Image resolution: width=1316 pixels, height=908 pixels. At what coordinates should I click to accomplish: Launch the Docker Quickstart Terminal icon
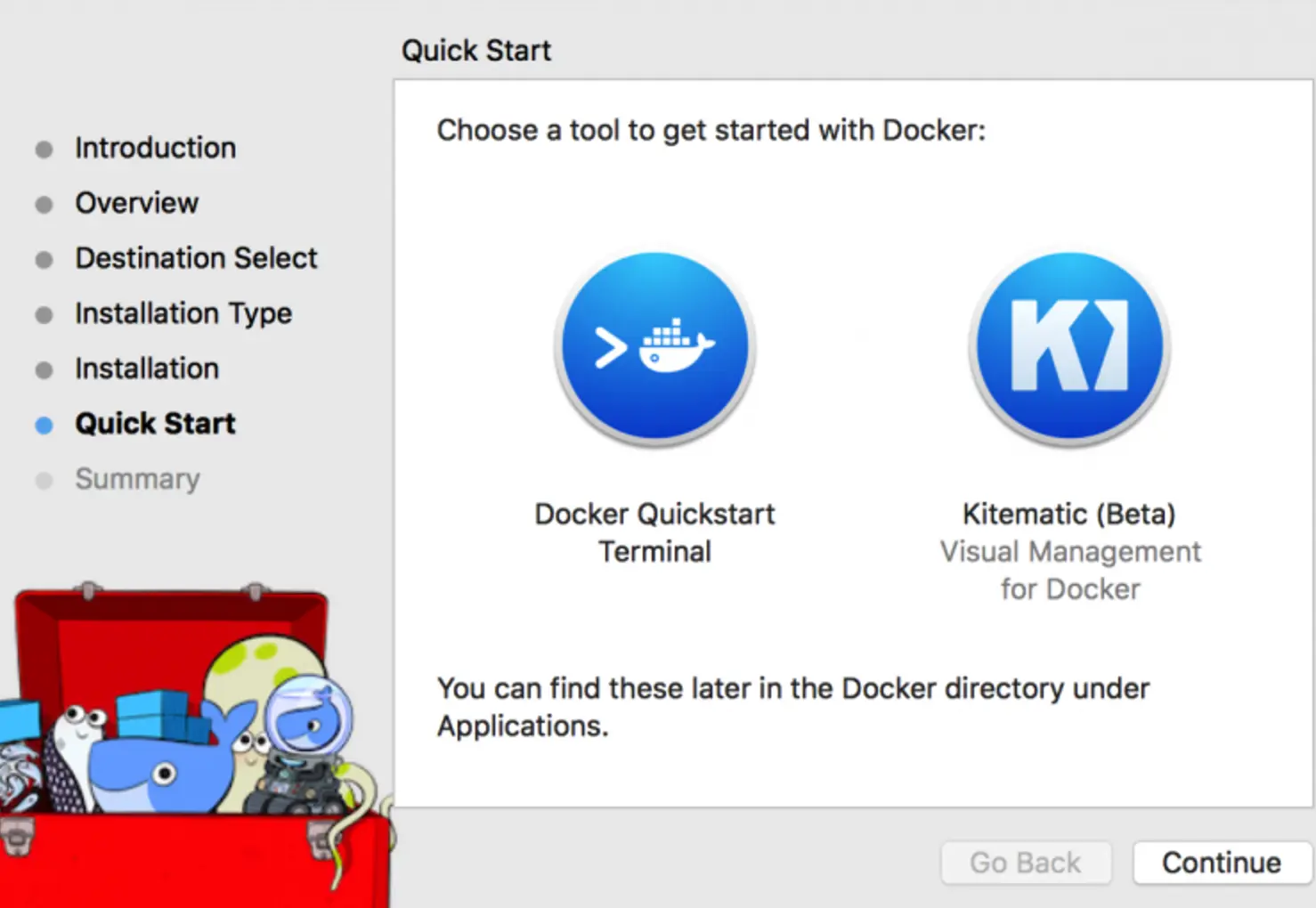point(655,347)
